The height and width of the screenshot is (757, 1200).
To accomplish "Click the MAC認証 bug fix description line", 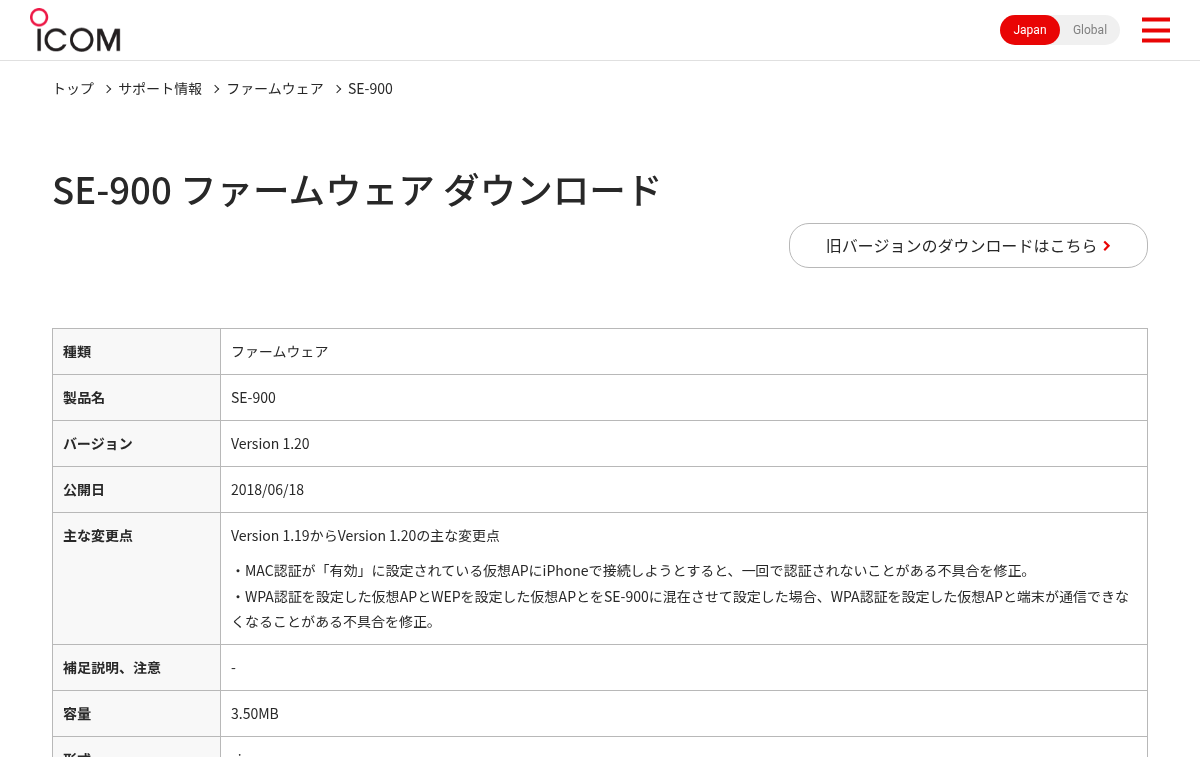I will click(x=631, y=570).
